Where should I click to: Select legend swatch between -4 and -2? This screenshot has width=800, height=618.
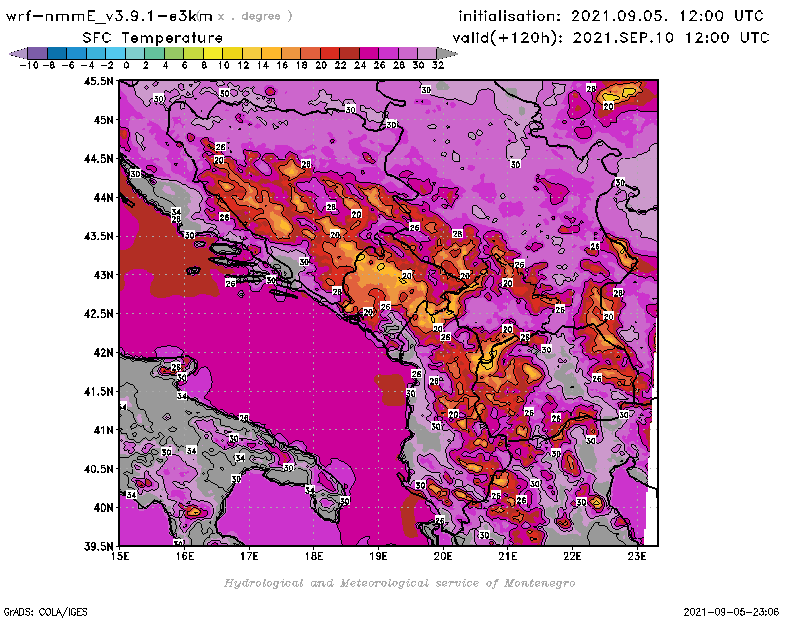[x=96, y=53]
